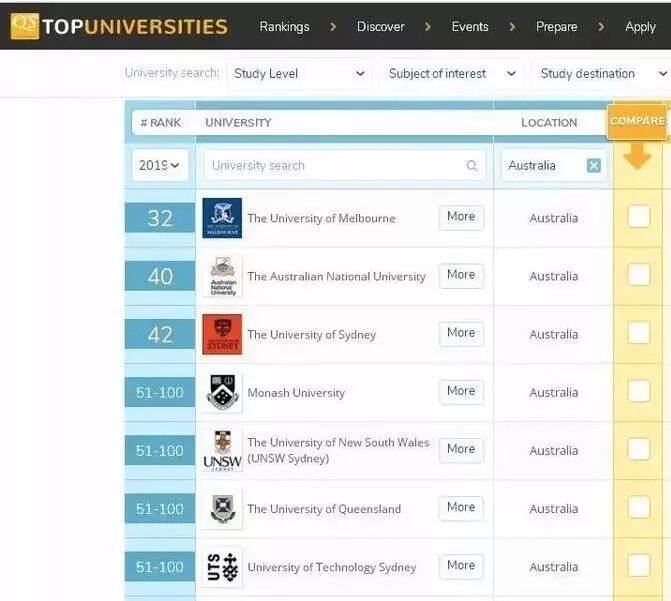Open the Study destination dropdown
This screenshot has height=601, width=671.
[x=603, y=74]
